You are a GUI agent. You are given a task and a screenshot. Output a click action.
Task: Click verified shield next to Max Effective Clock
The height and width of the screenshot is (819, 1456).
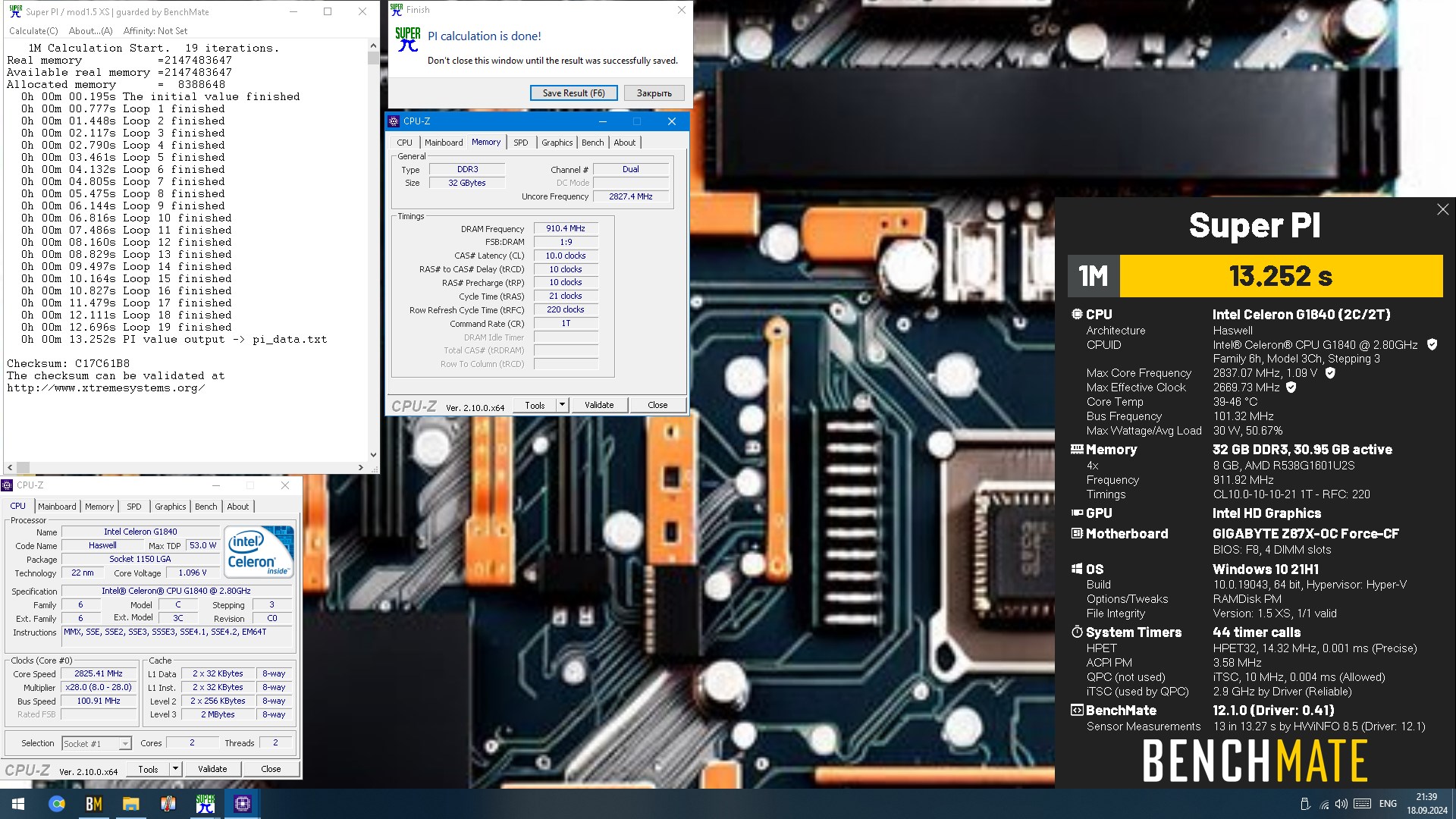(1291, 388)
